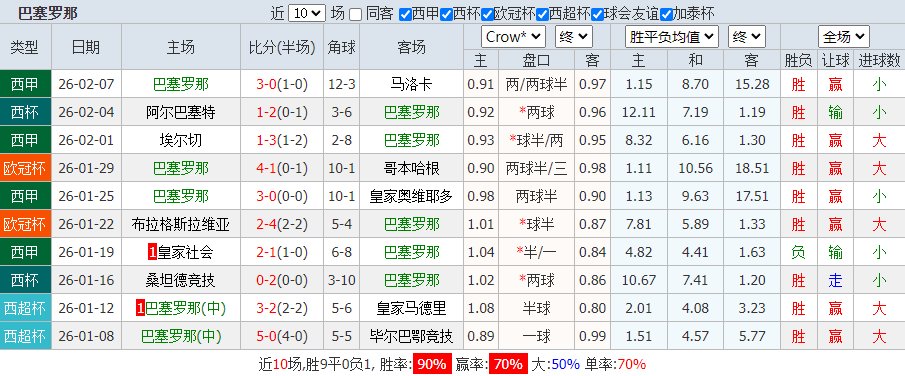The image size is (905, 376).
Task: Click date 26-01-25 in 皇家奥维耶多 row
Action: click(86, 196)
